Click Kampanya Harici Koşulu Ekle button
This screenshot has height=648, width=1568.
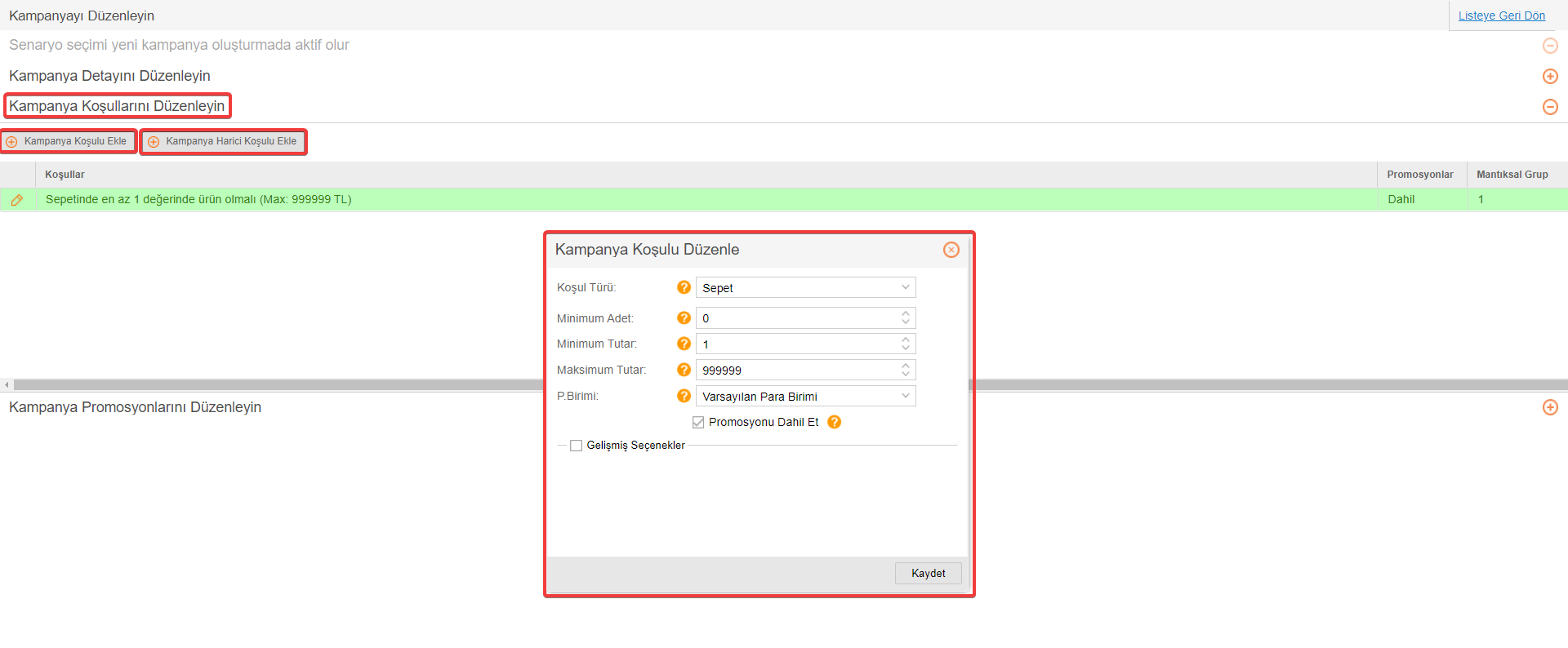point(223,142)
